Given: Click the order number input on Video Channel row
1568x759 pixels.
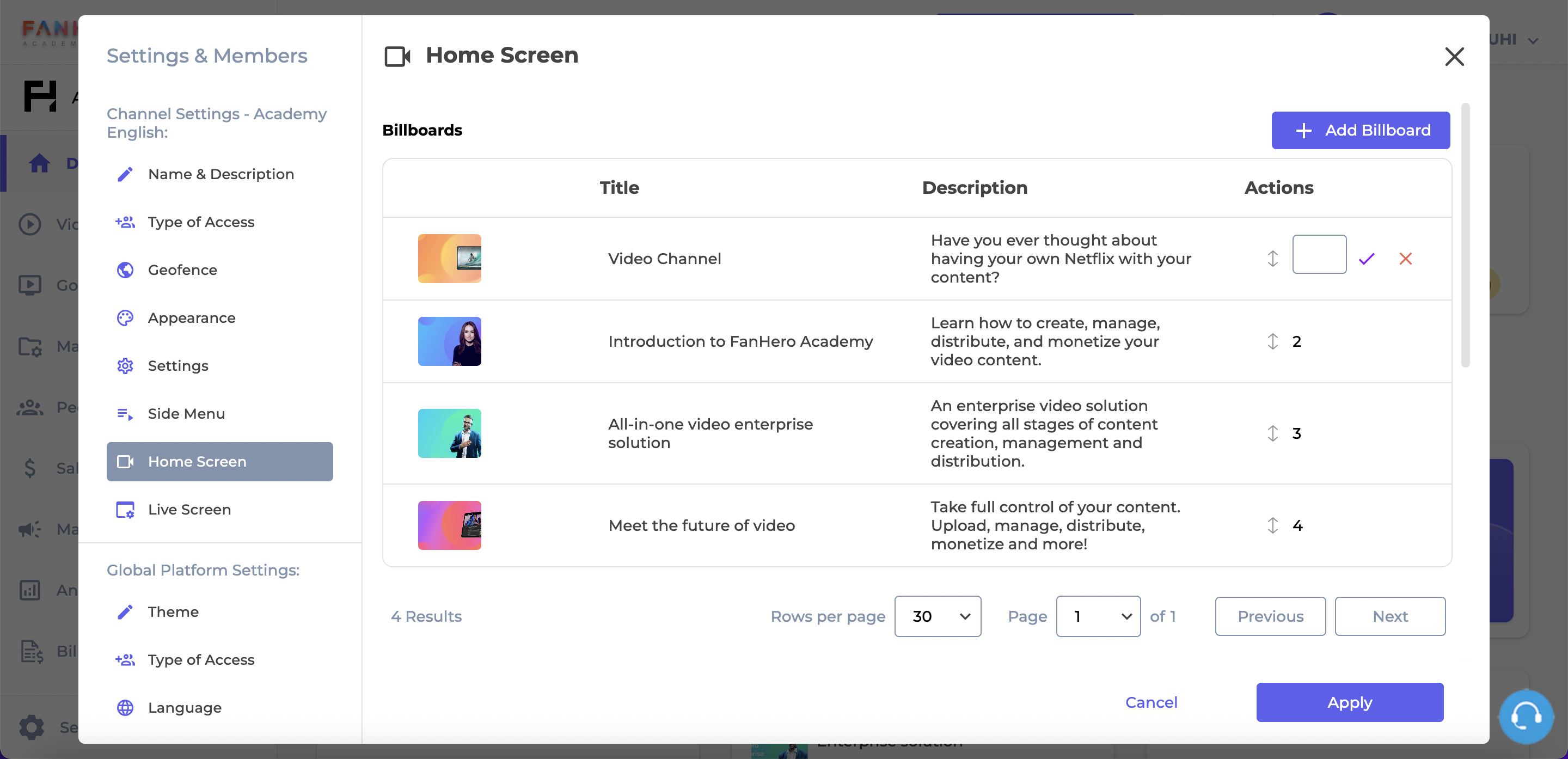Looking at the screenshot, I should click(x=1319, y=254).
